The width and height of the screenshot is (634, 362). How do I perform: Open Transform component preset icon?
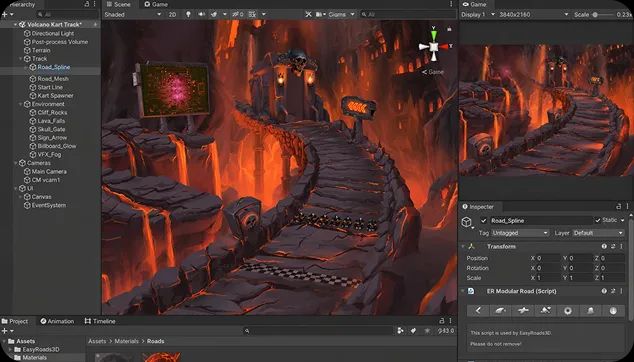pos(613,246)
